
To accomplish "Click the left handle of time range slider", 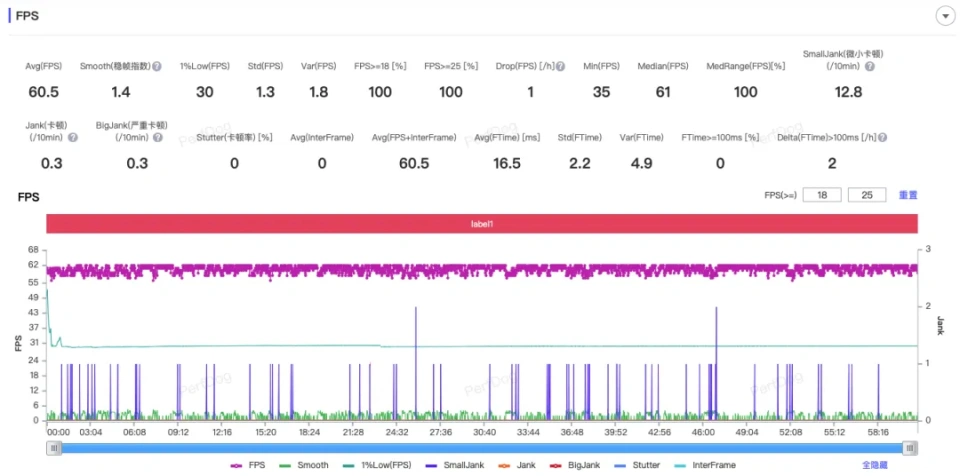I will (53, 448).
